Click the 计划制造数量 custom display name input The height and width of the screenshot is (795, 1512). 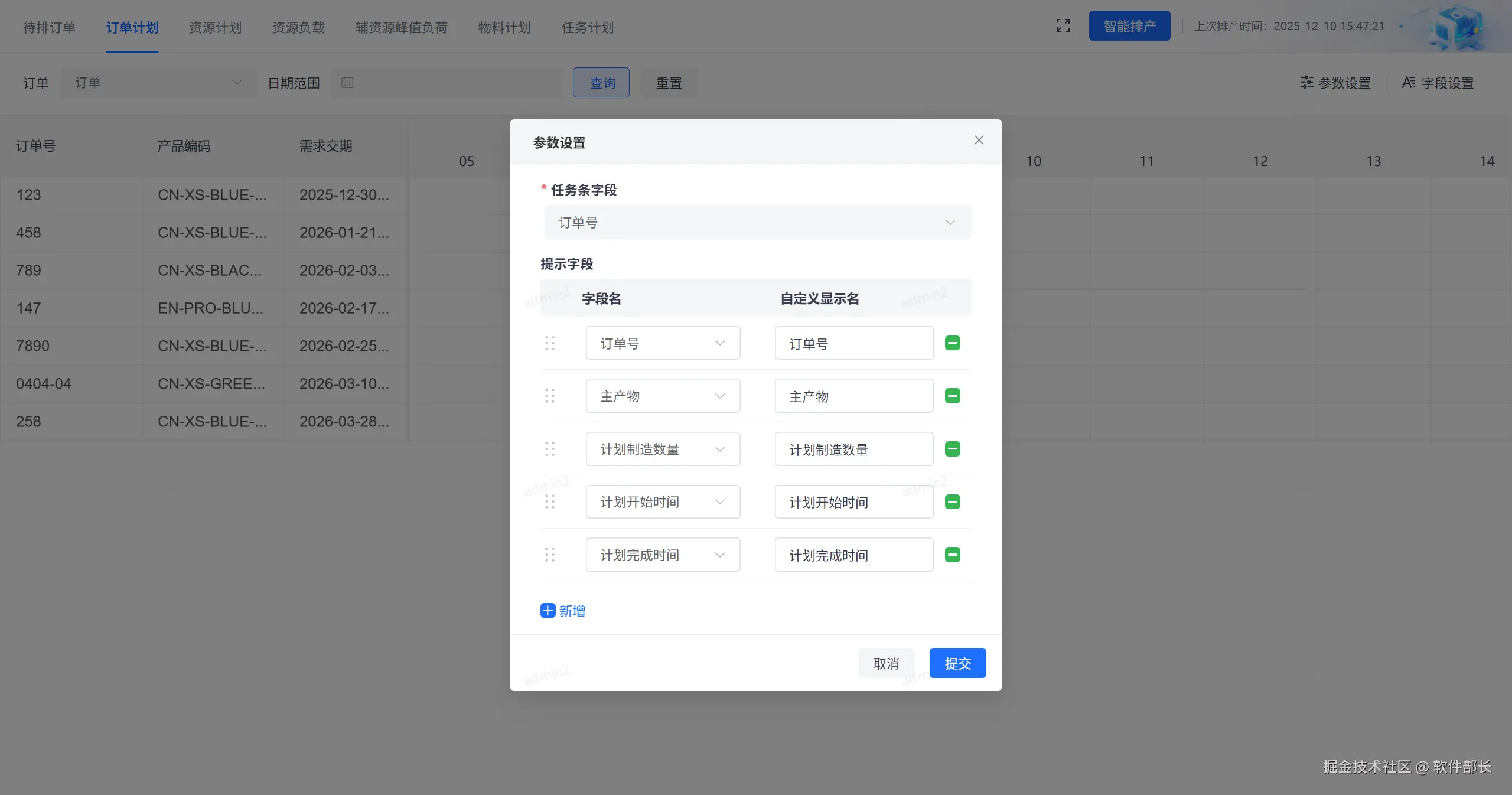coord(853,449)
